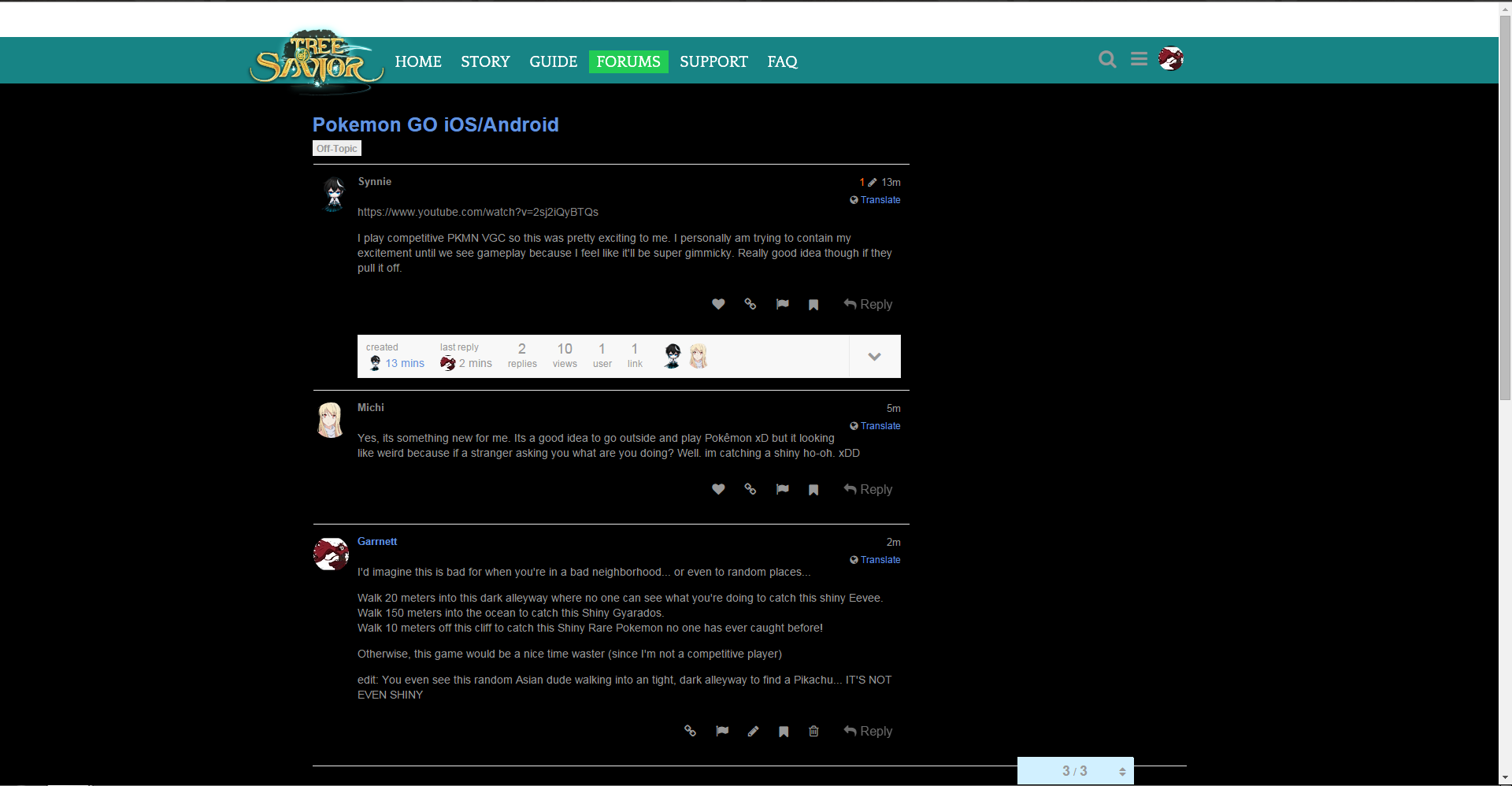Image resolution: width=1512 pixels, height=786 pixels.
Task: Open the SUPPORT navigation item
Action: tap(713, 61)
